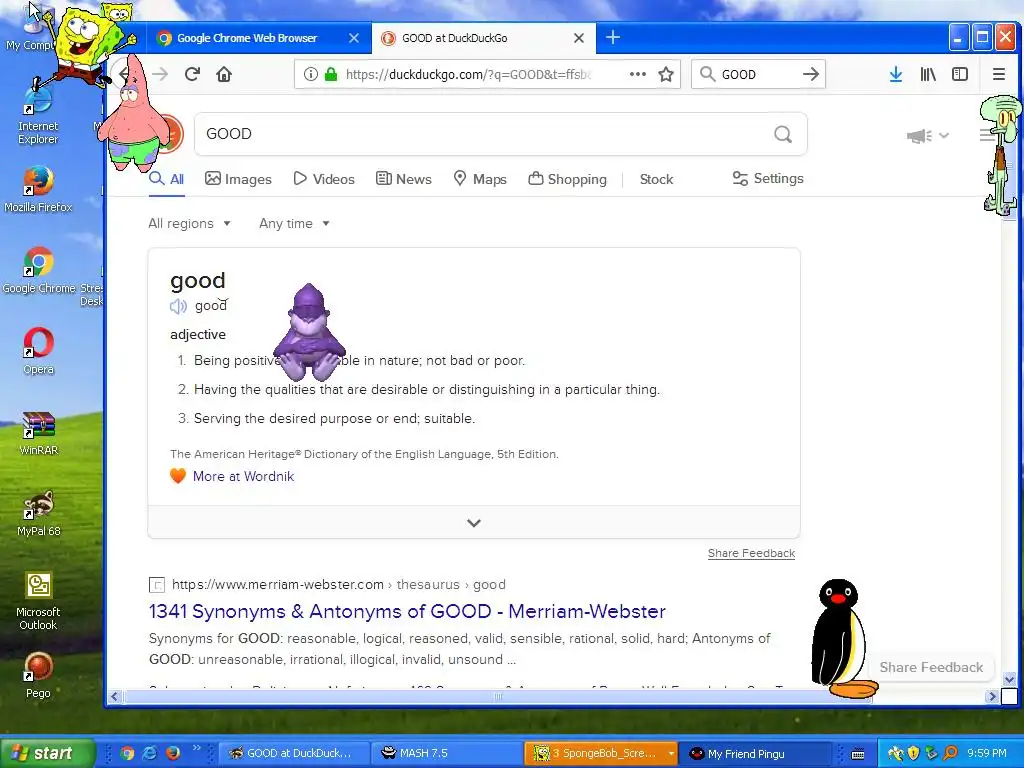
Task: Open the browser hamburger menu
Action: click(x=999, y=74)
